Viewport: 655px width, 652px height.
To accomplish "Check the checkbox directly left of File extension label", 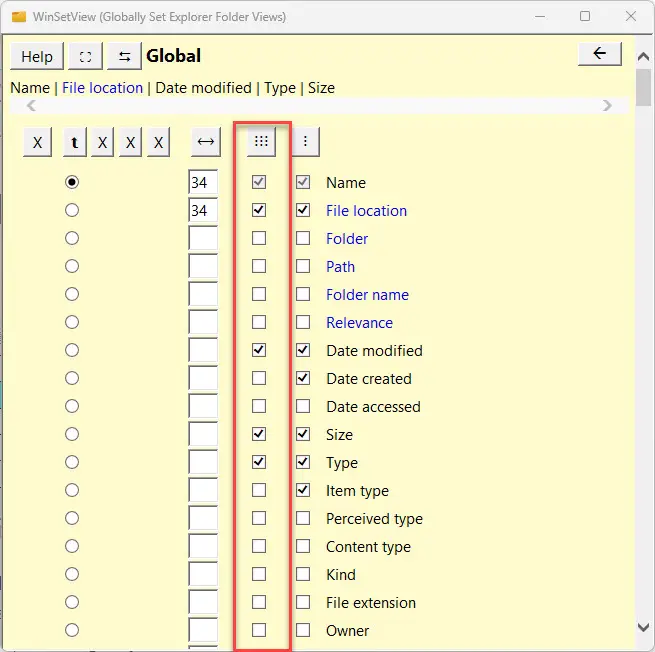I will [x=303, y=602].
